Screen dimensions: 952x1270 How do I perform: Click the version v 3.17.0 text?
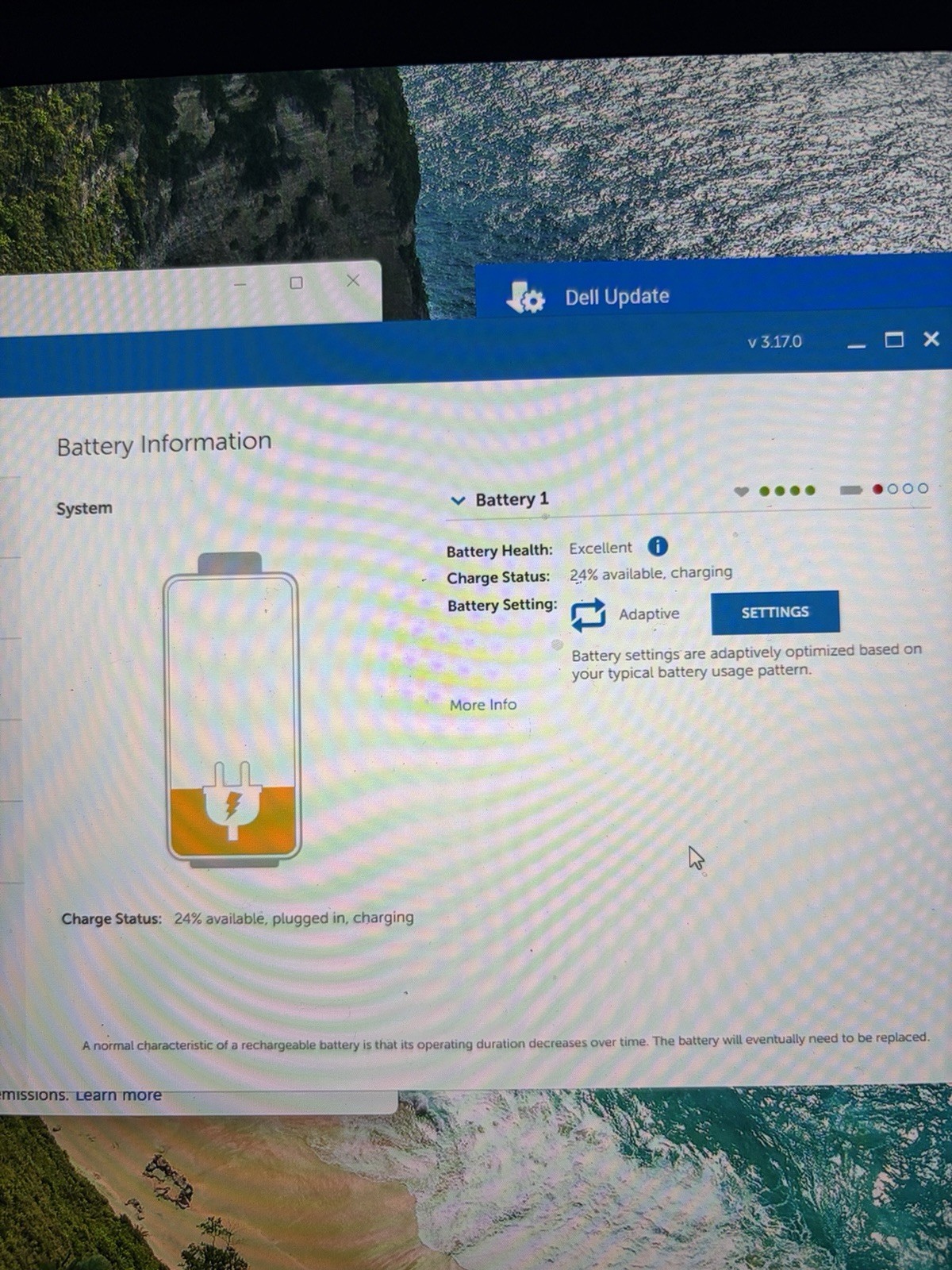tap(774, 342)
